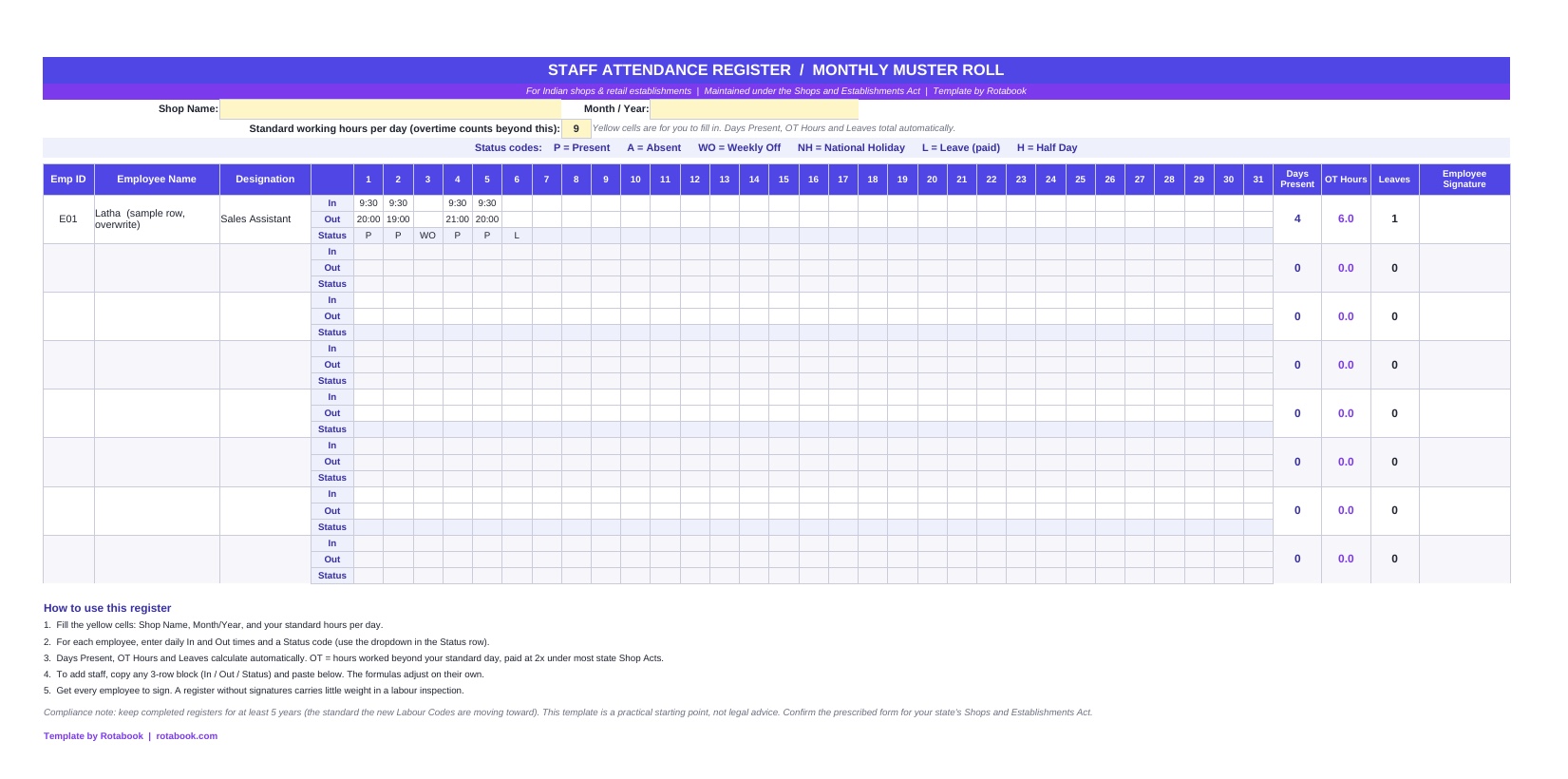Click the day '22' column header
Screen dimensions: 1568x779
[x=992, y=180]
